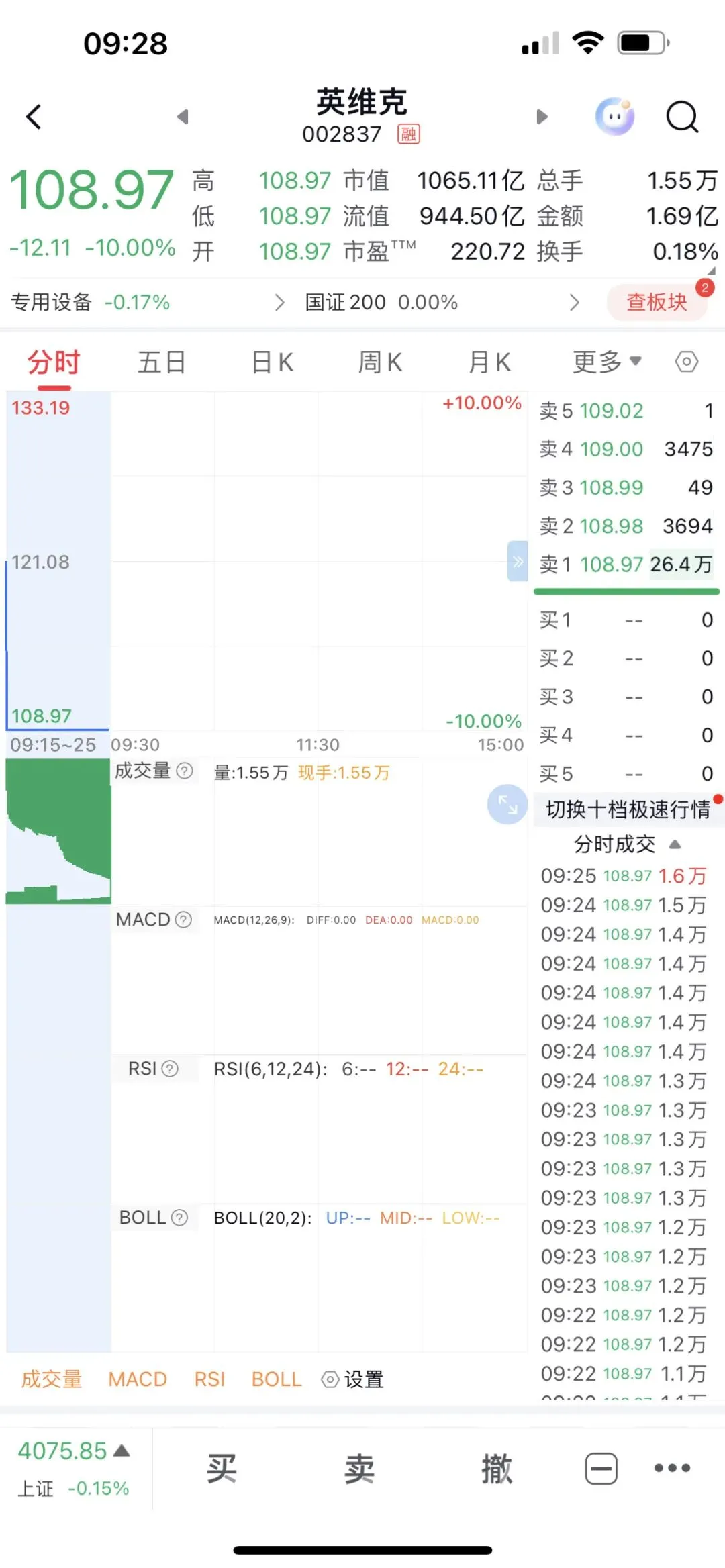Switch to the 周K tab
725x1568 pixels.
[x=380, y=362]
